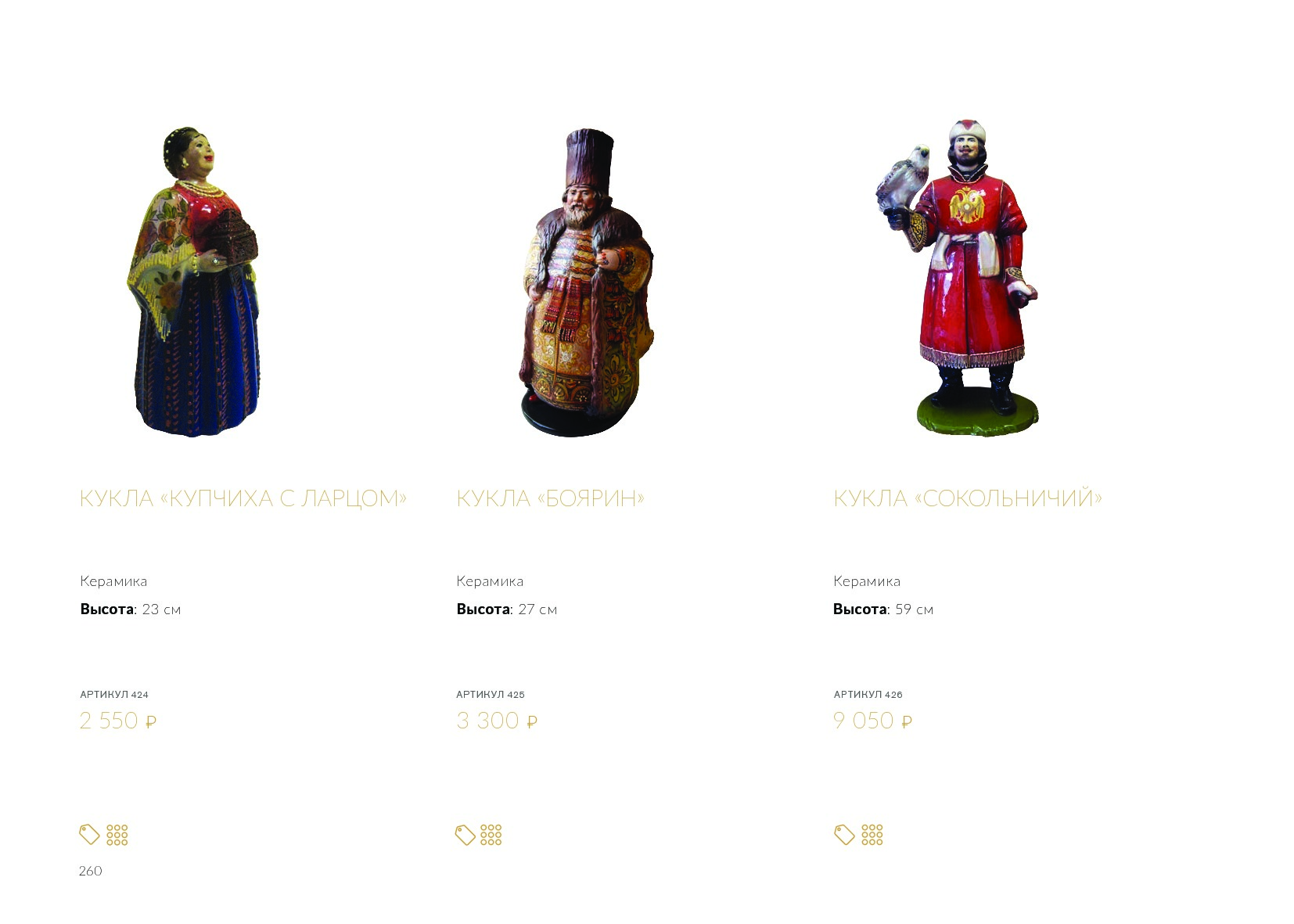Screen dimensions: 1294x924
Task: Click the Высота 59 см text
Action: (x=883, y=609)
